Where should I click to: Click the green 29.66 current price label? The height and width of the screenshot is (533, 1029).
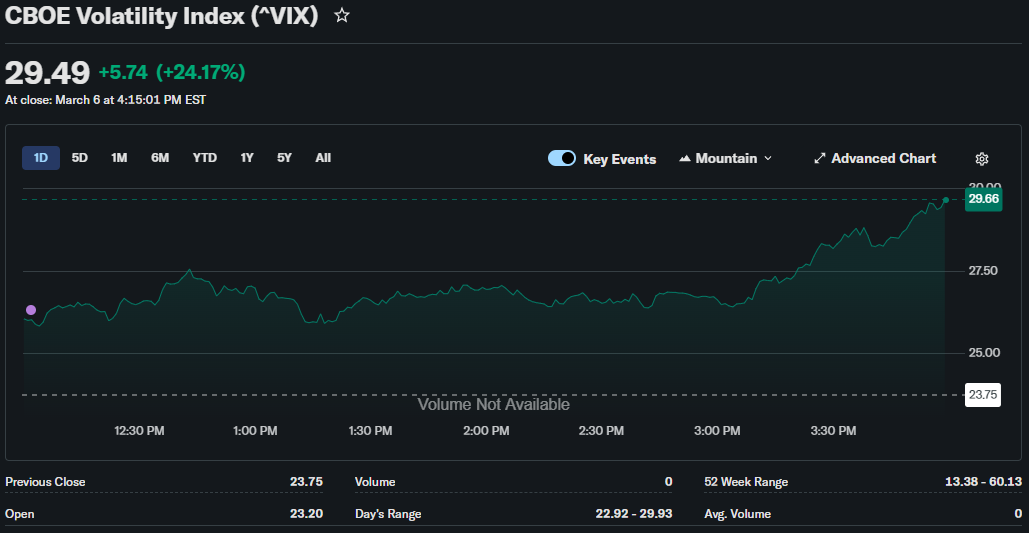983,199
